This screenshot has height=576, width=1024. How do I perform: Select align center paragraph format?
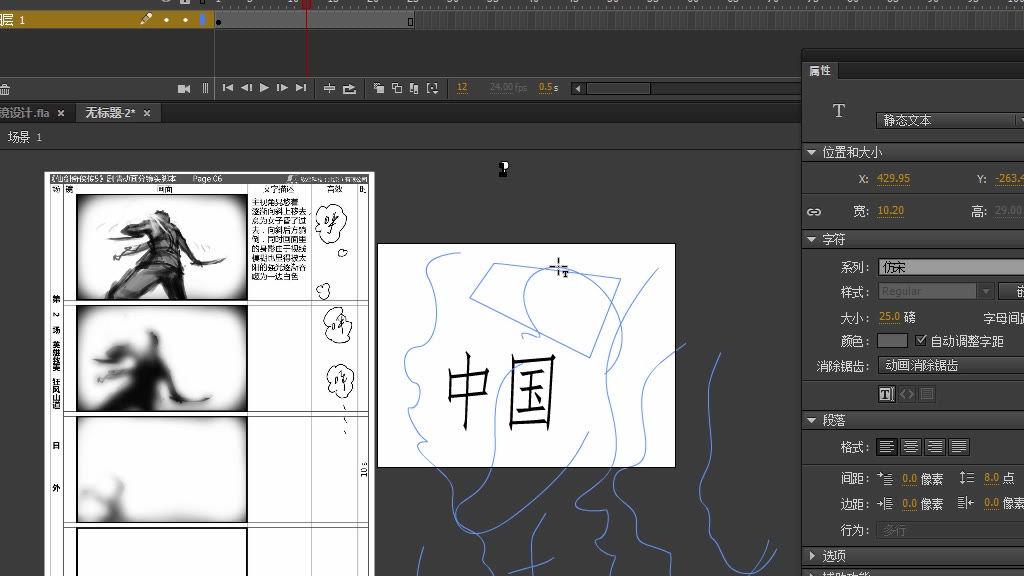pyautogui.click(x=911, y=447)
